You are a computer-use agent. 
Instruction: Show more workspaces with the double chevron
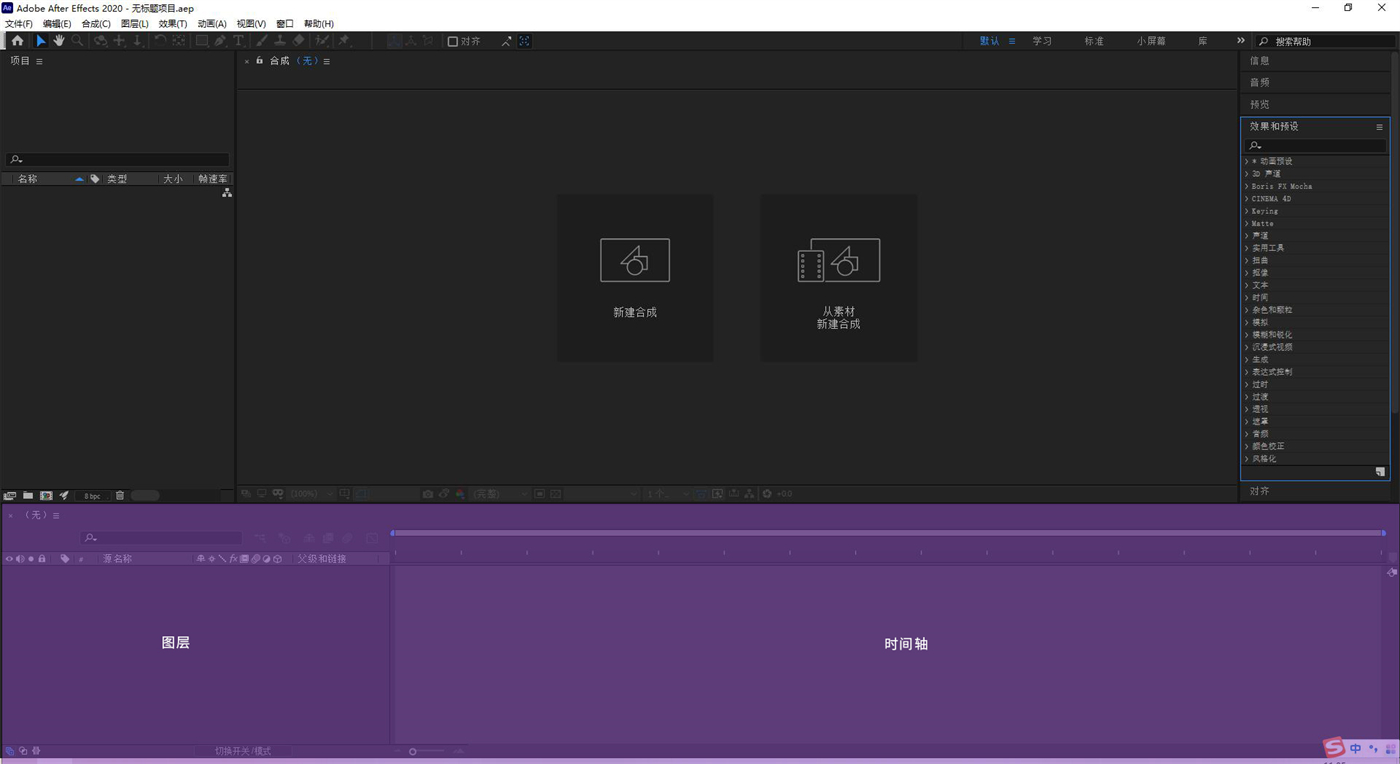[1240, 41]
